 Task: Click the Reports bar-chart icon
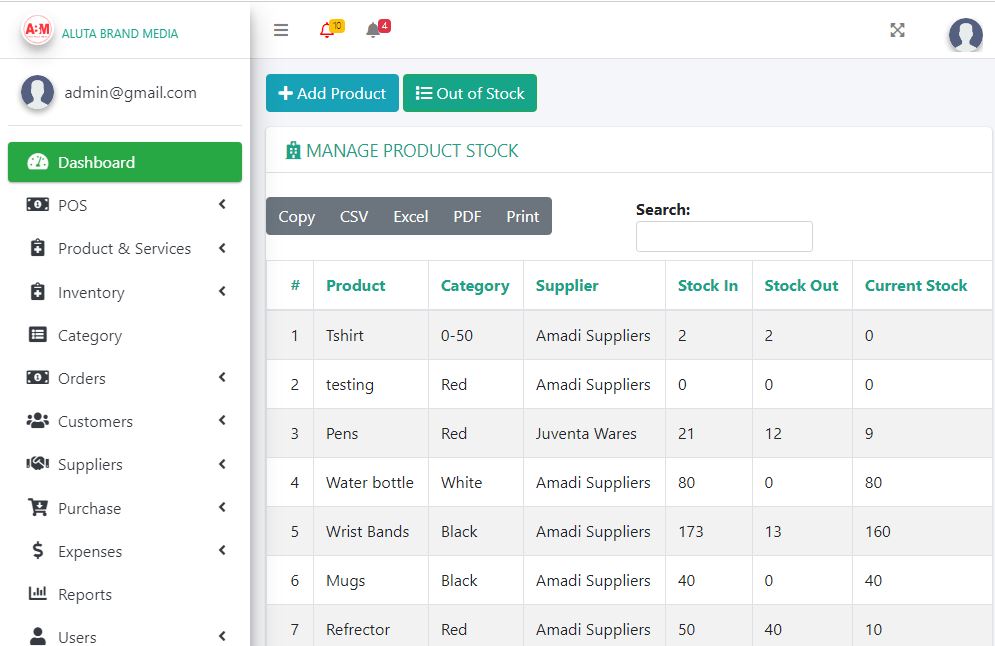[x=38, y=594]
